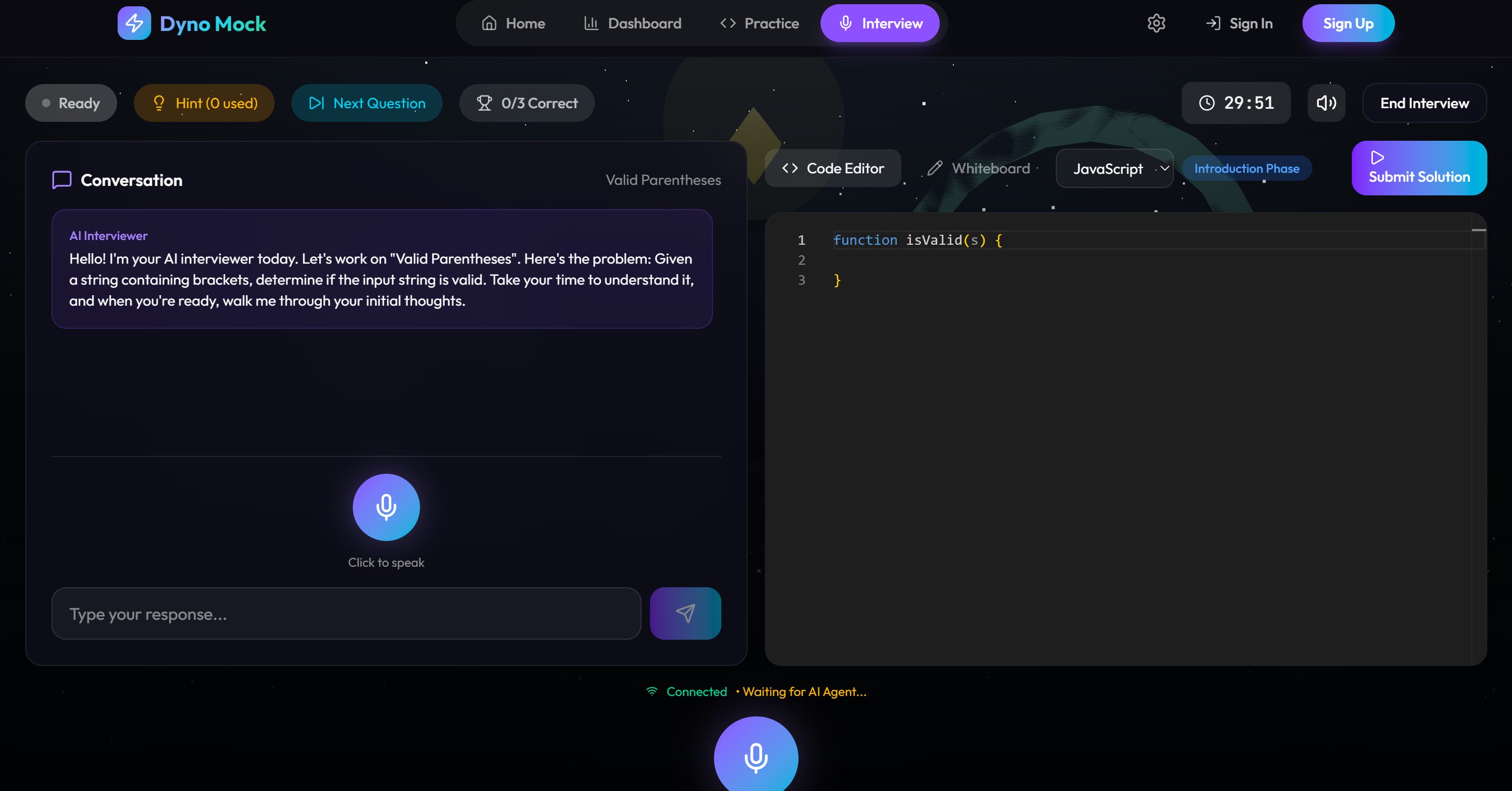Click the Sign In link
The height and width of the screenshot is (791, 1512).
point(1239,24)
